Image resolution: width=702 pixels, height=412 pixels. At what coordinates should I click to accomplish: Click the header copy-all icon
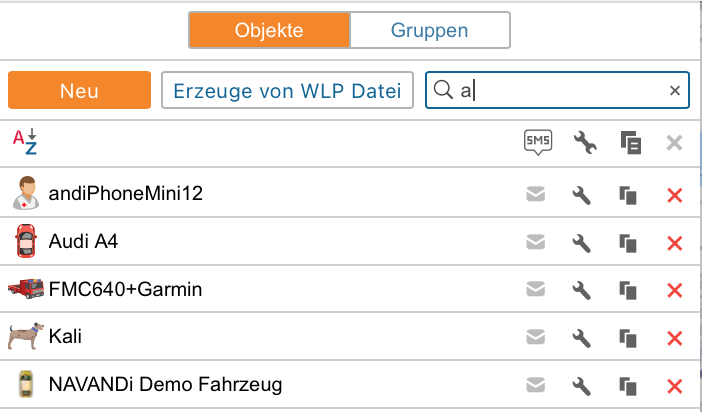coord(629,143)
